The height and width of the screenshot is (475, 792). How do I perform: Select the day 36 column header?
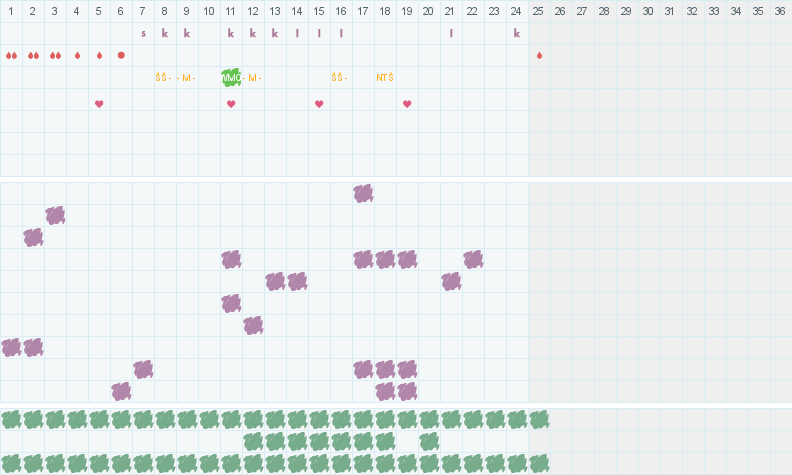780,11
